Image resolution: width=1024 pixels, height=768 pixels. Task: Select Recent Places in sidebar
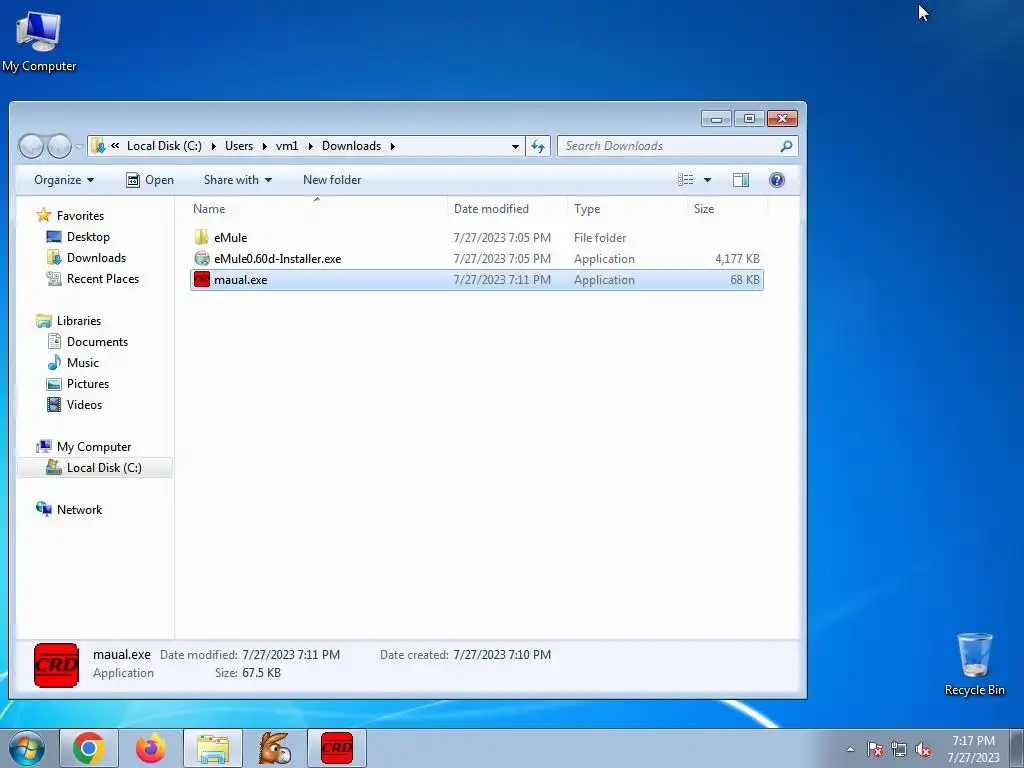pos(103,278)
